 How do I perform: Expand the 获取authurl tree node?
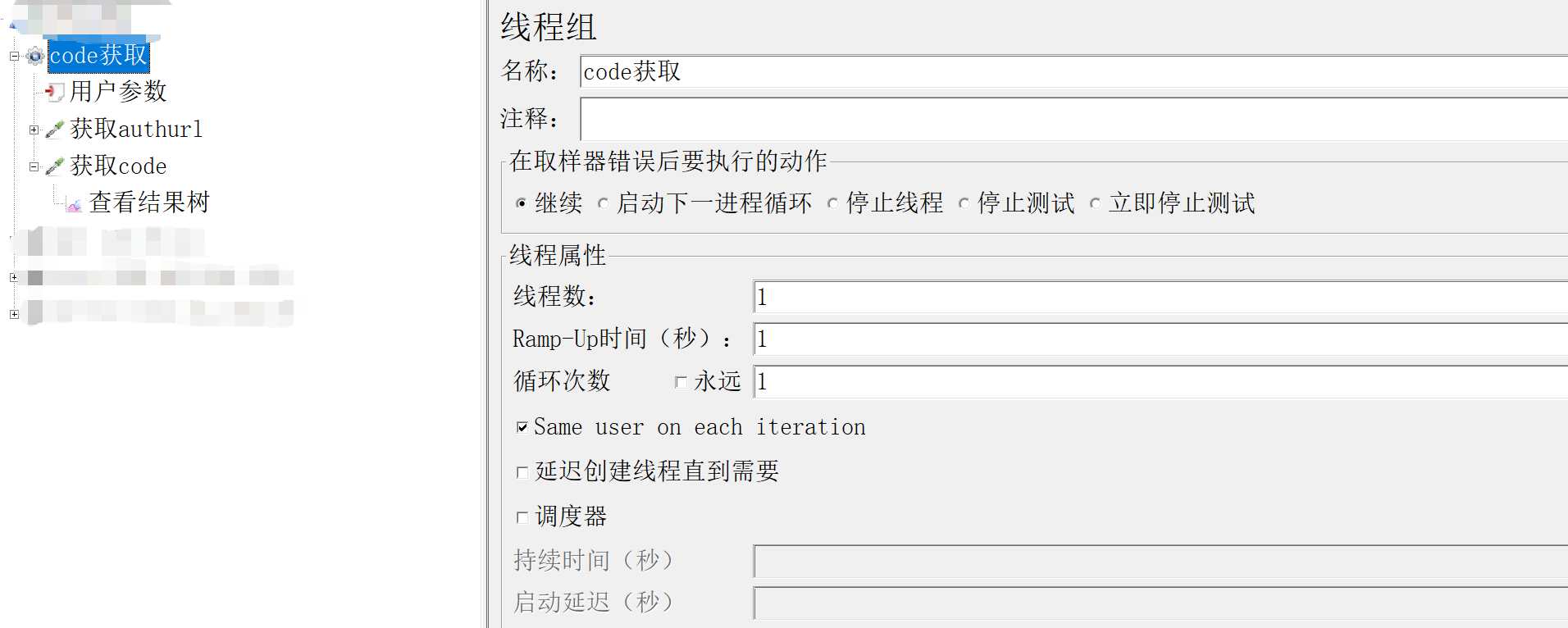tap(33, 129)
